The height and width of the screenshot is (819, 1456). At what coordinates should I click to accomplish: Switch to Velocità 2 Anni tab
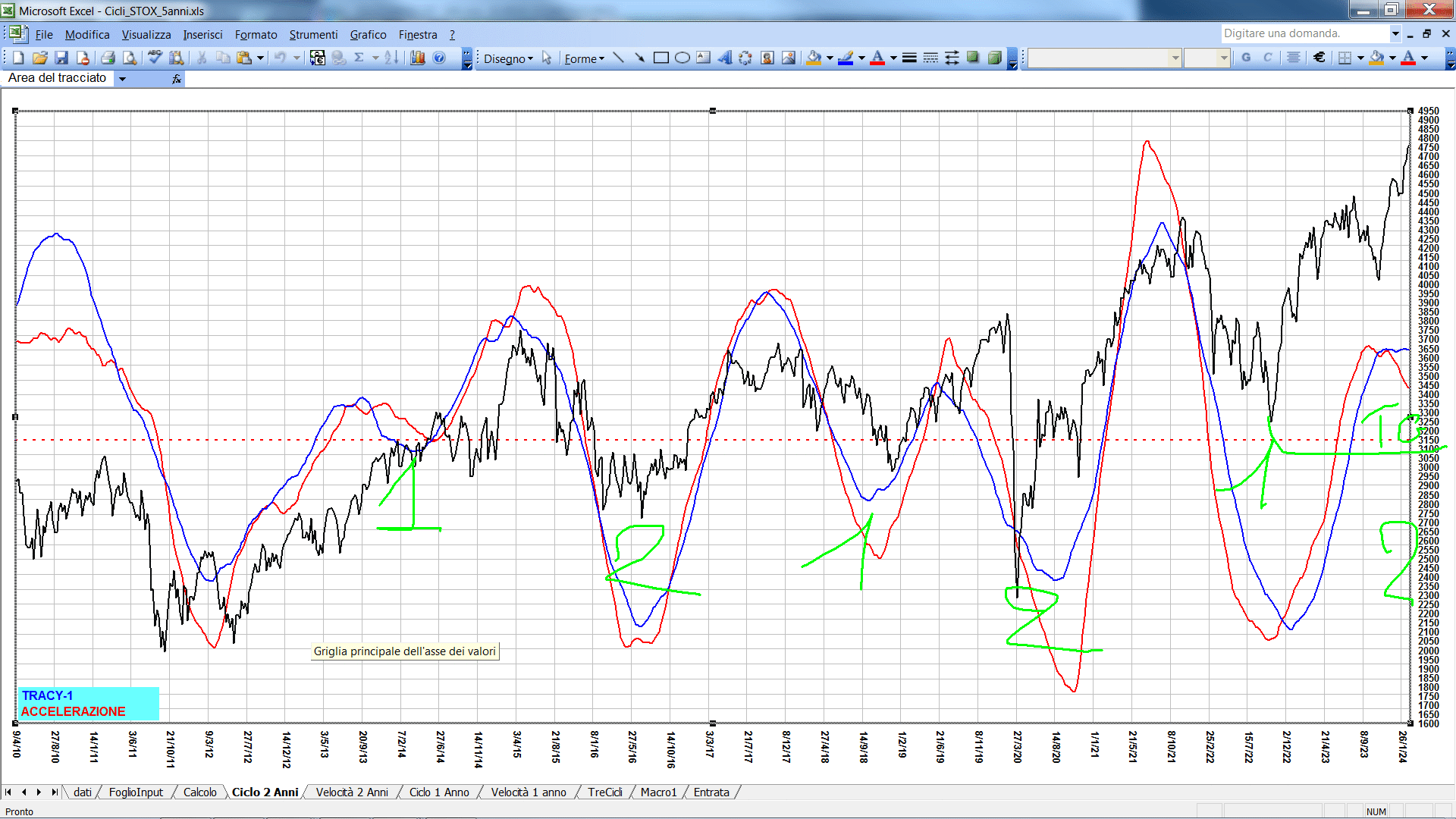[352, 792]
